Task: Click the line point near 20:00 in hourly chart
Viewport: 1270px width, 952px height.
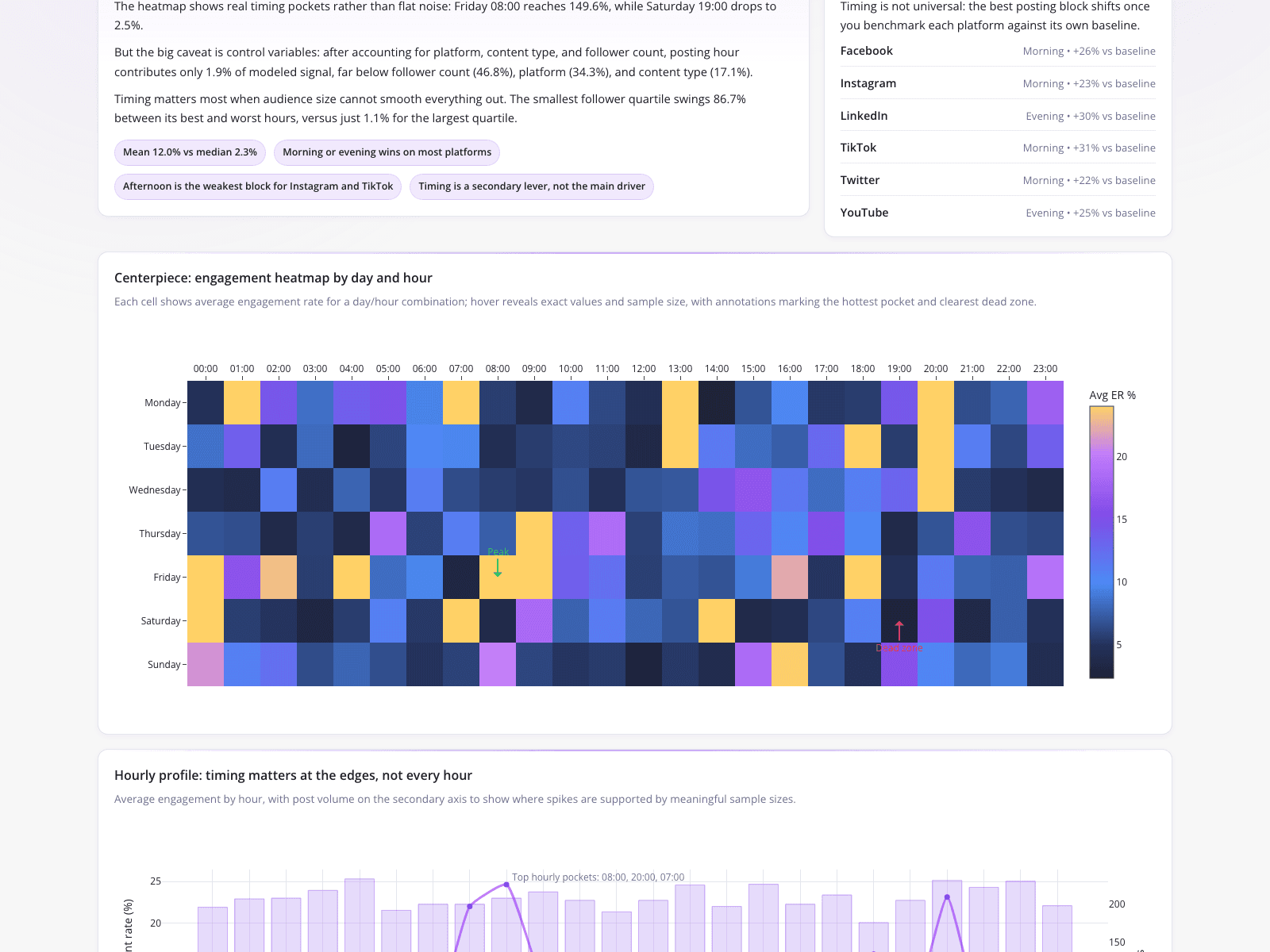Action: pyautogui.click(x=947, y=897)
